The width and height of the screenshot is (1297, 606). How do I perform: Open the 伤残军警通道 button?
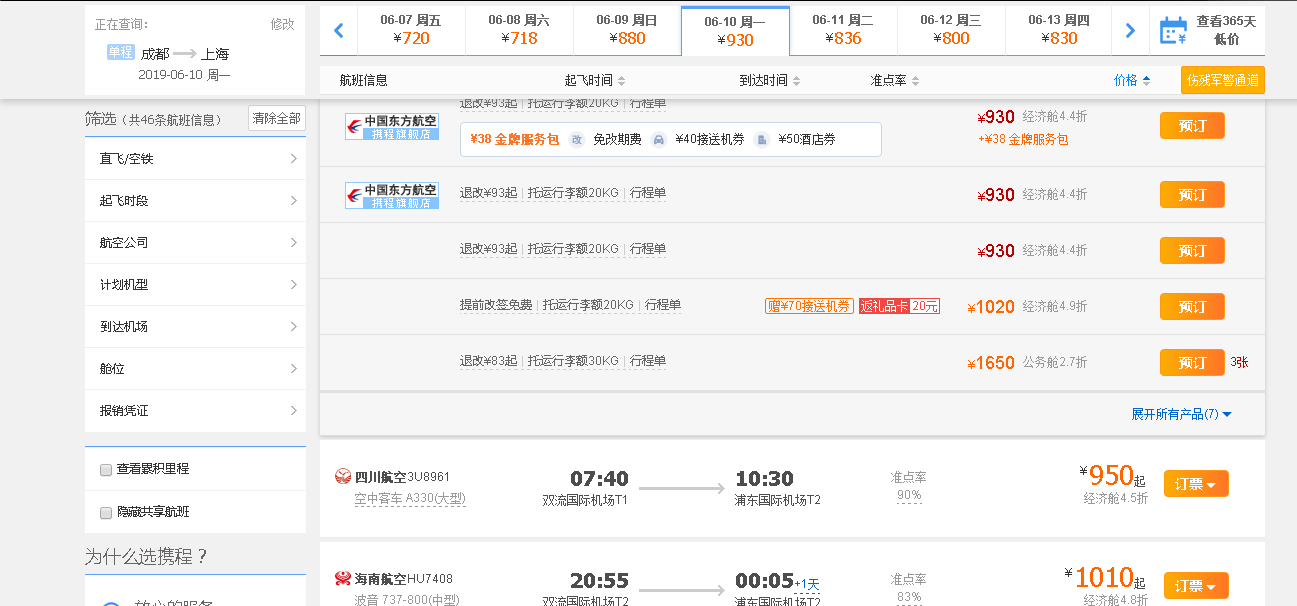point(1222,80)
